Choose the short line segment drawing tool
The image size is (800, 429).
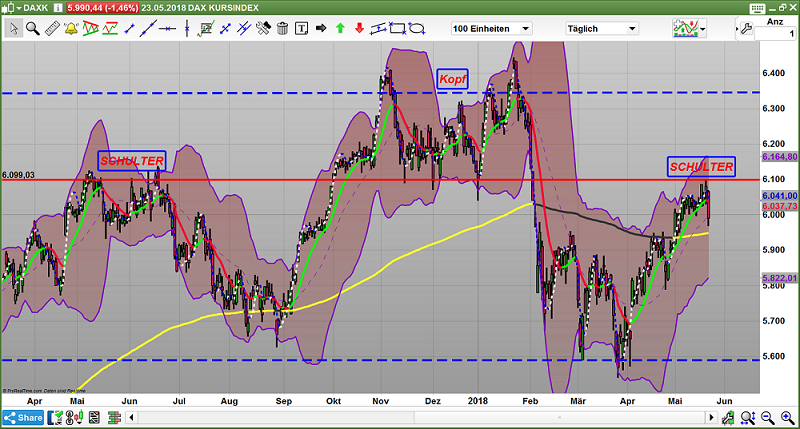pyautogui.click(x=130, y=29)
